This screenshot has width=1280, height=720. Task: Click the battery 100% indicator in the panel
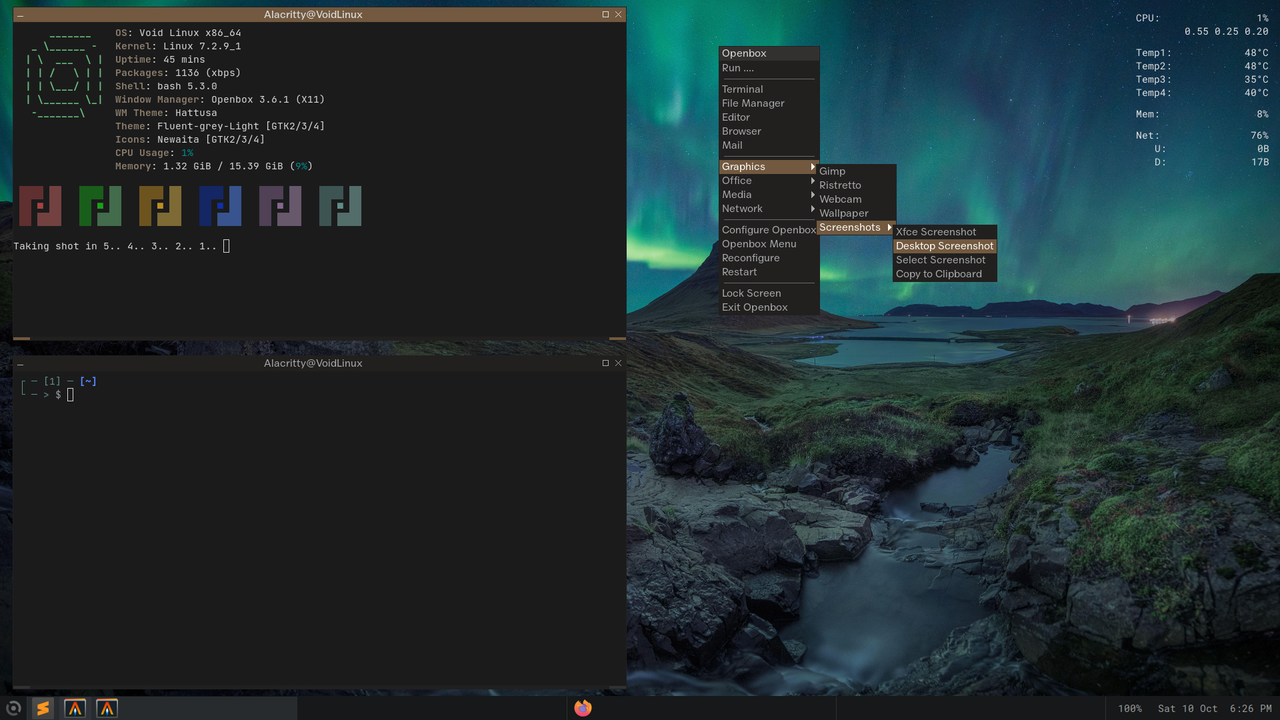click(x=1130, y=708)
